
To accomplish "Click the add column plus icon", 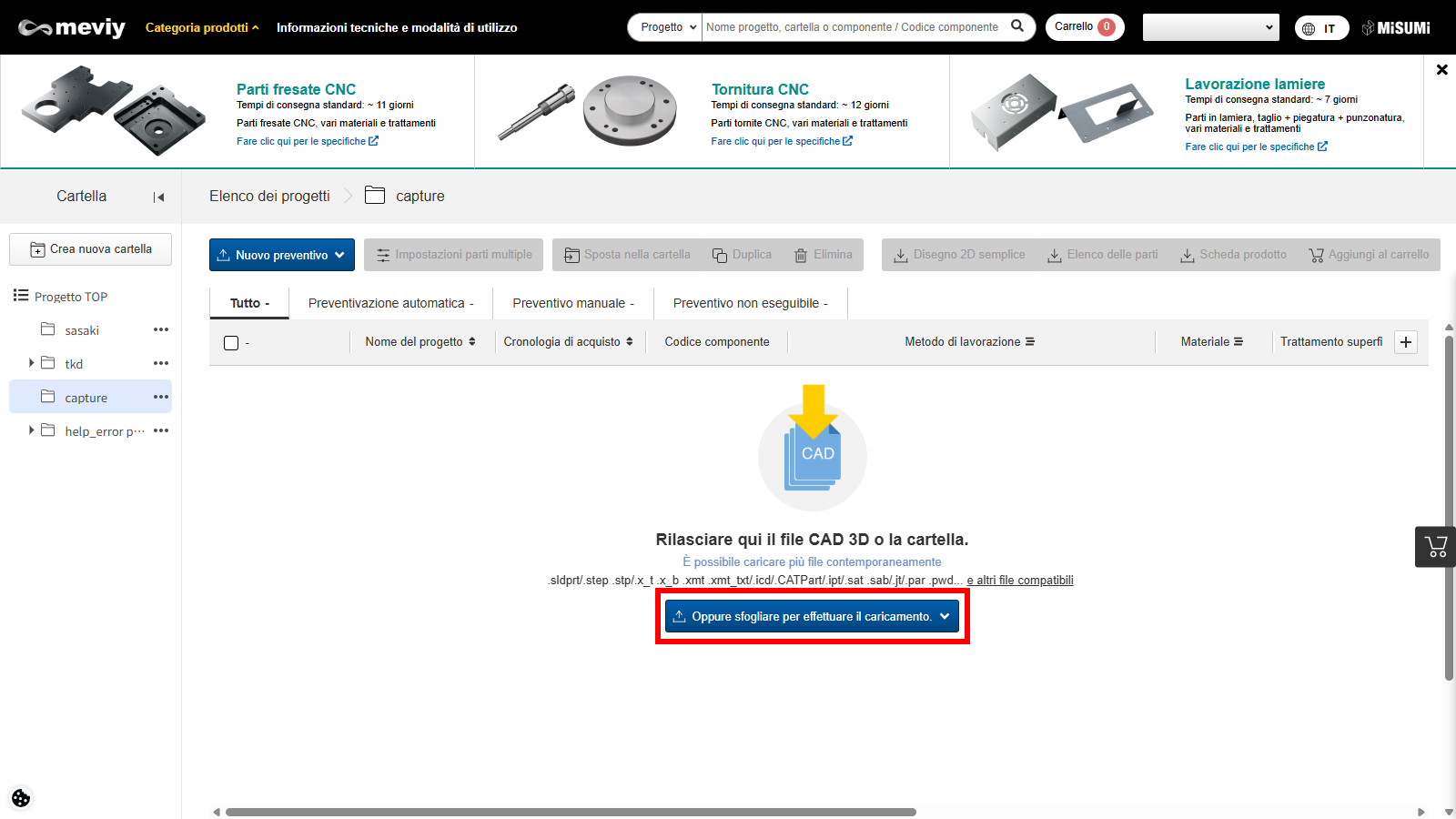I will click(1406, 342).
